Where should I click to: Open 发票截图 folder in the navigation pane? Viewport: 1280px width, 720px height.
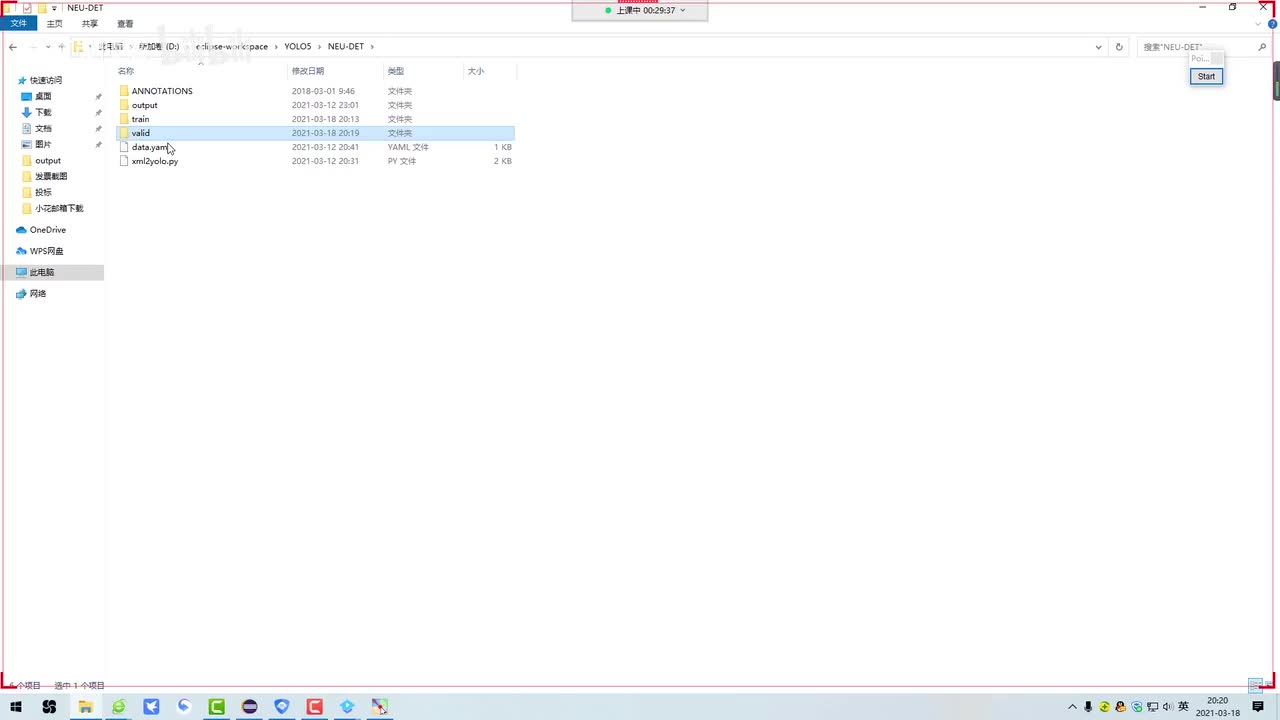(51, 177)
